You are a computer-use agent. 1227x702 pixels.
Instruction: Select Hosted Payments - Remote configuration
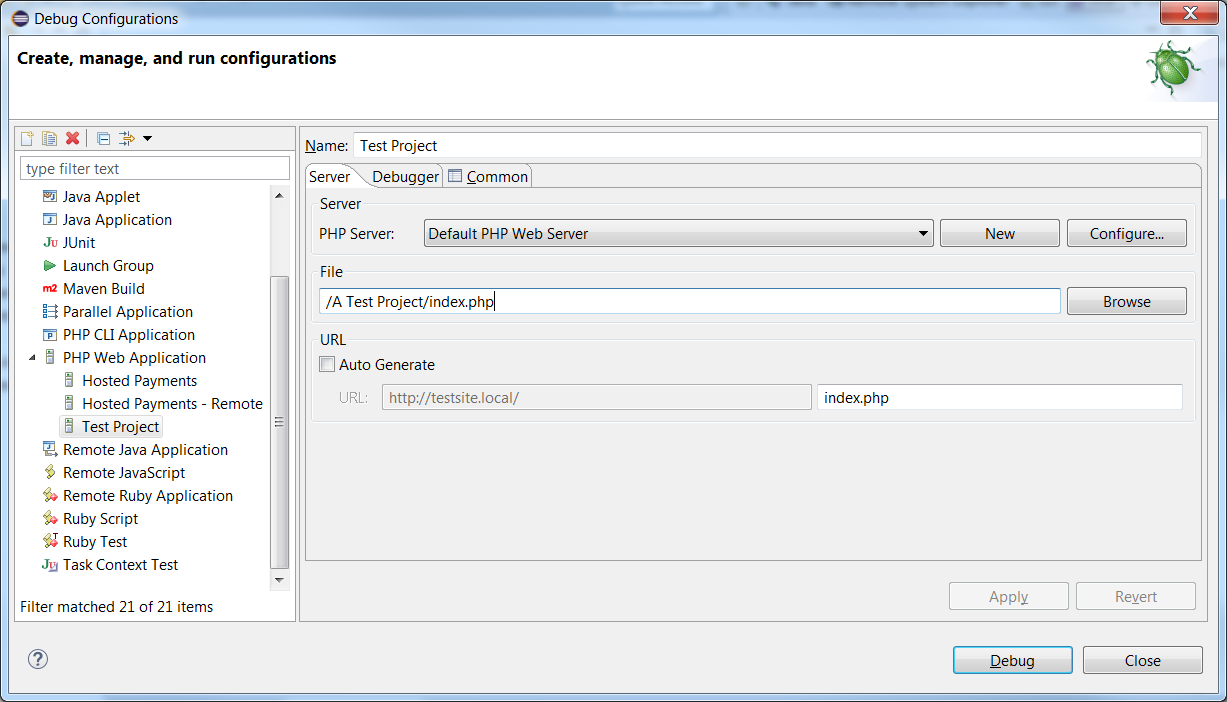(172, 404)
